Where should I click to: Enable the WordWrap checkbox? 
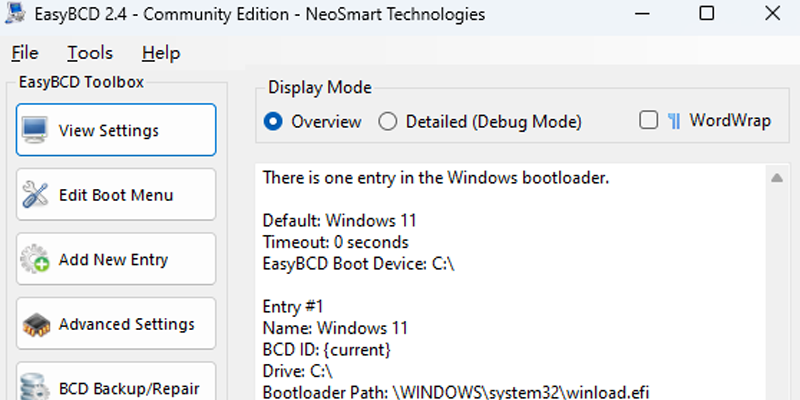[648, 120]
